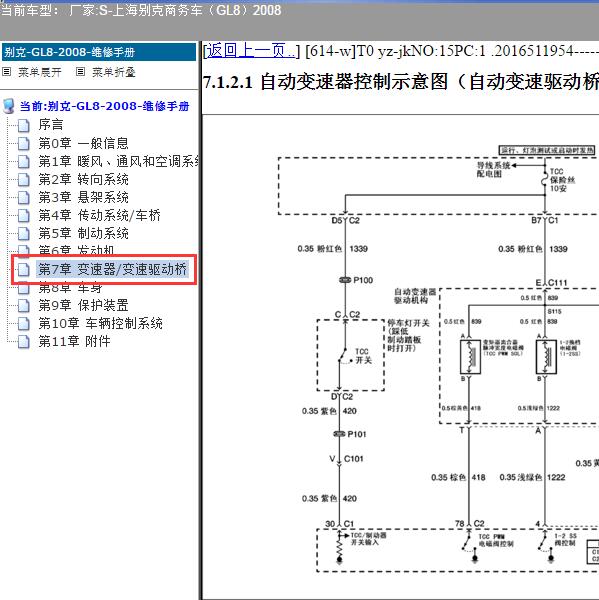
Task: Click the 别克-GL8-2008-维修手册 panel header
Action: tap(99, 52)
